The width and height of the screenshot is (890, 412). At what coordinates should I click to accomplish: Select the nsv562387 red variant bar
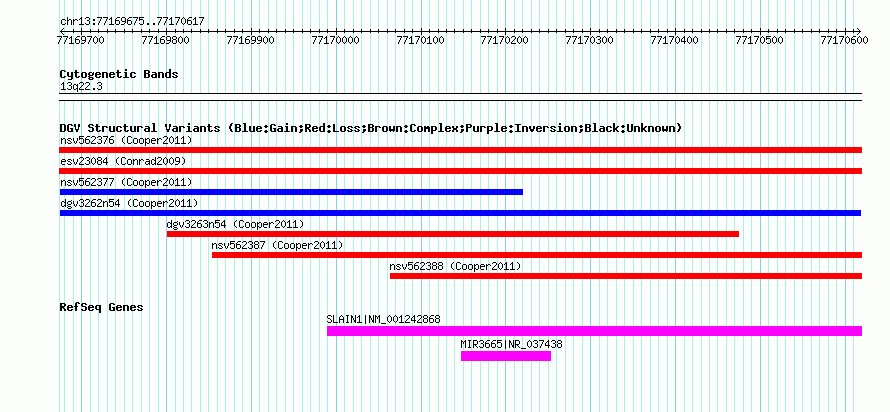click(537, 255)
